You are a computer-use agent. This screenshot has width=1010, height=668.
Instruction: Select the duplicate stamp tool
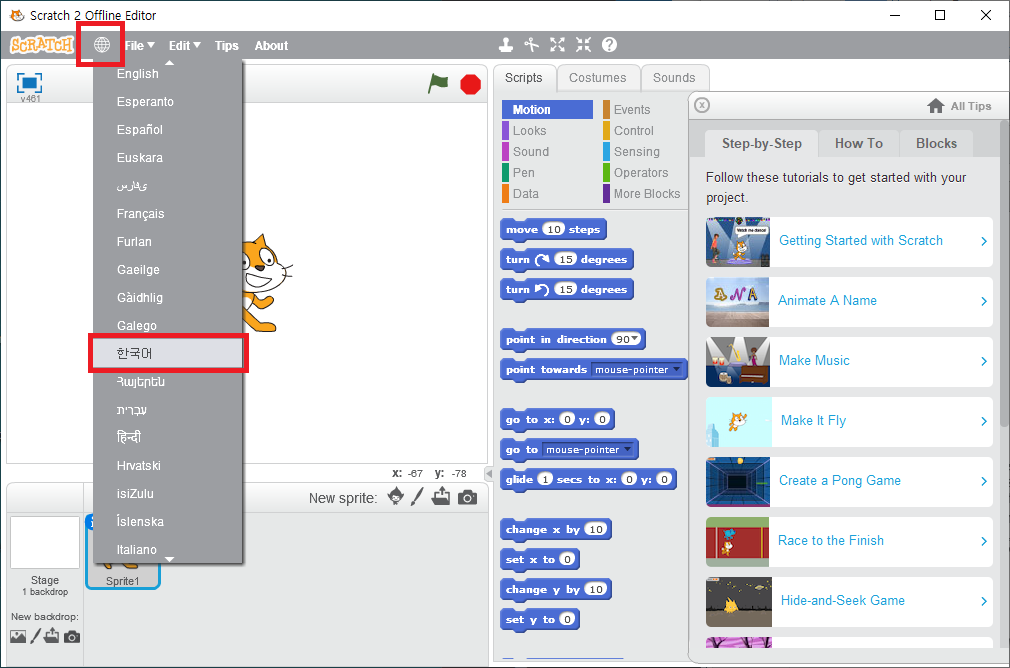(x=507, y=45)
